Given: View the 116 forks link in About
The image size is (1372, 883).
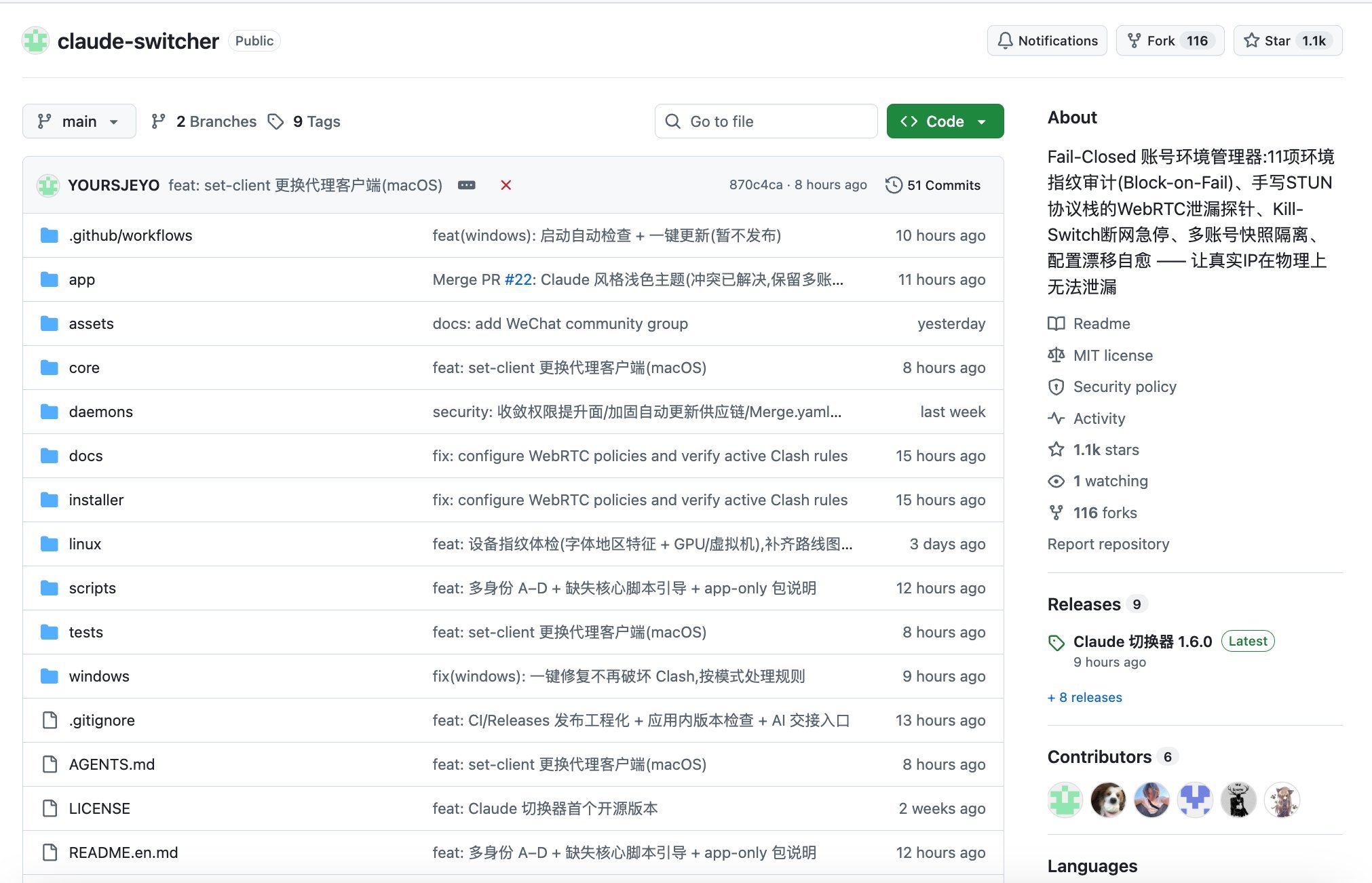Looking at the screenshot, I should coord(1092,513).
